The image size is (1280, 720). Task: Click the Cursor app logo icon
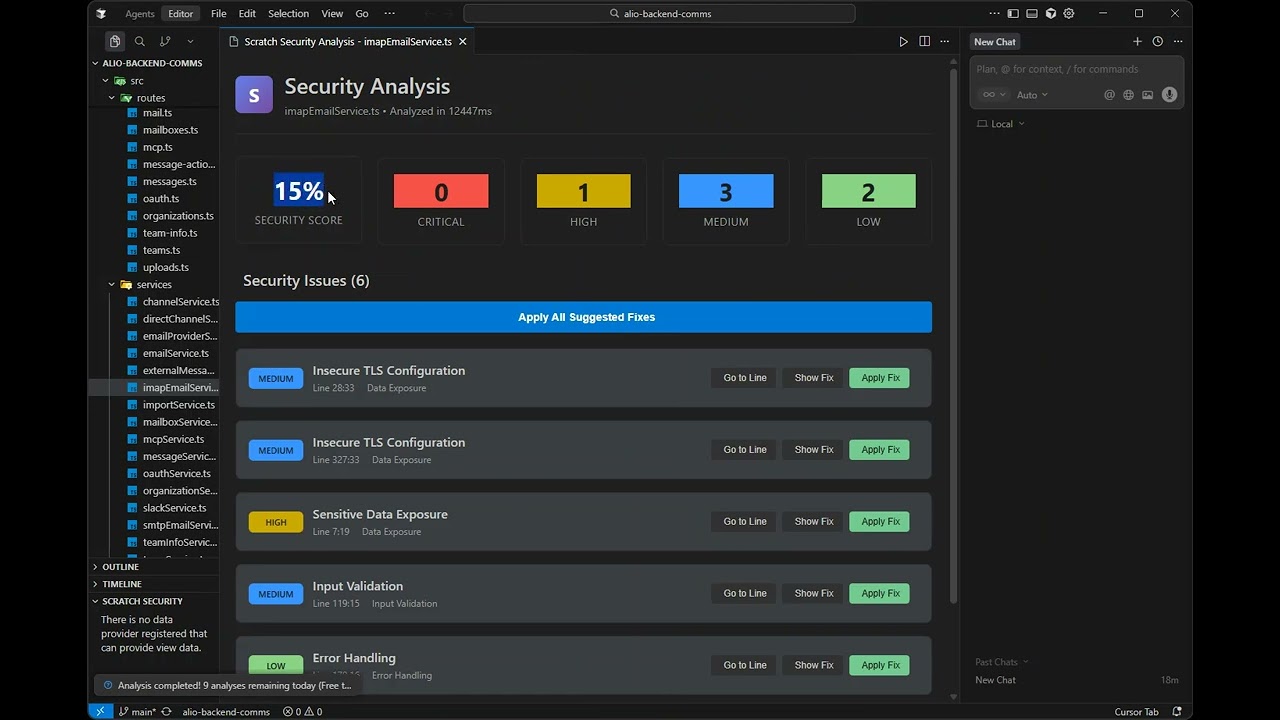(101, 14)
